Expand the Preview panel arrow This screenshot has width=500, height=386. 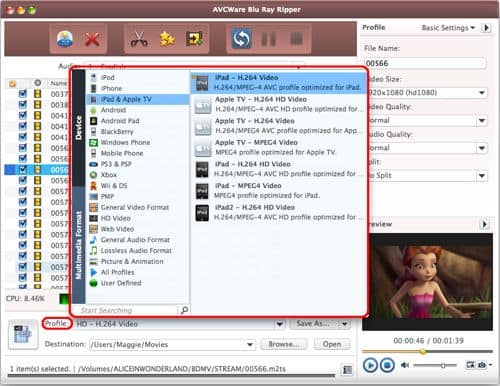click(x=485, y=224)
